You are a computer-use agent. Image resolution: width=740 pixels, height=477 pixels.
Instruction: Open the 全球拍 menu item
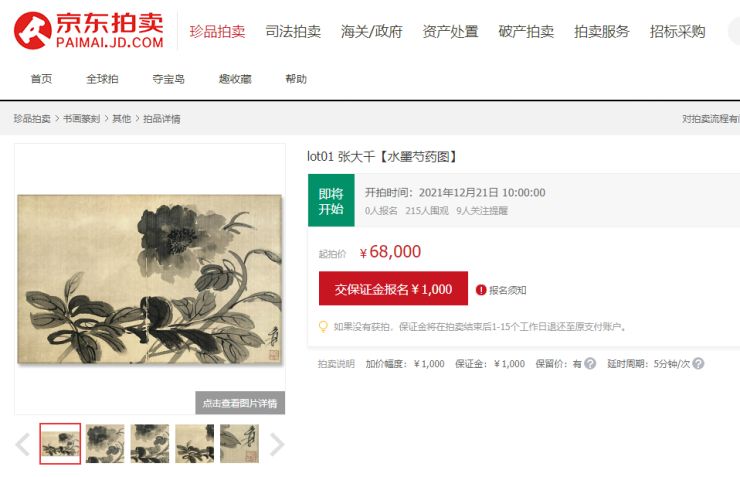[x=102, y=79]
